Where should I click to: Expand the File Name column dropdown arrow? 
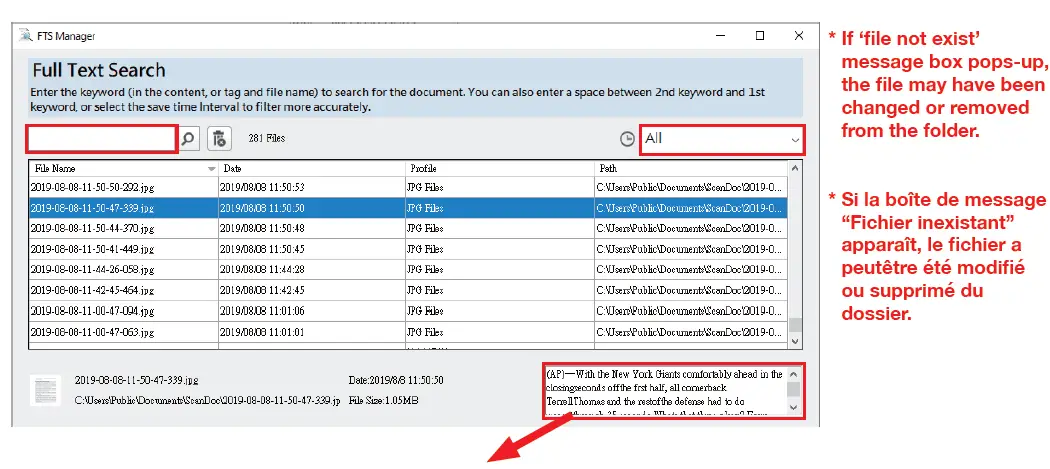(211, 169)
